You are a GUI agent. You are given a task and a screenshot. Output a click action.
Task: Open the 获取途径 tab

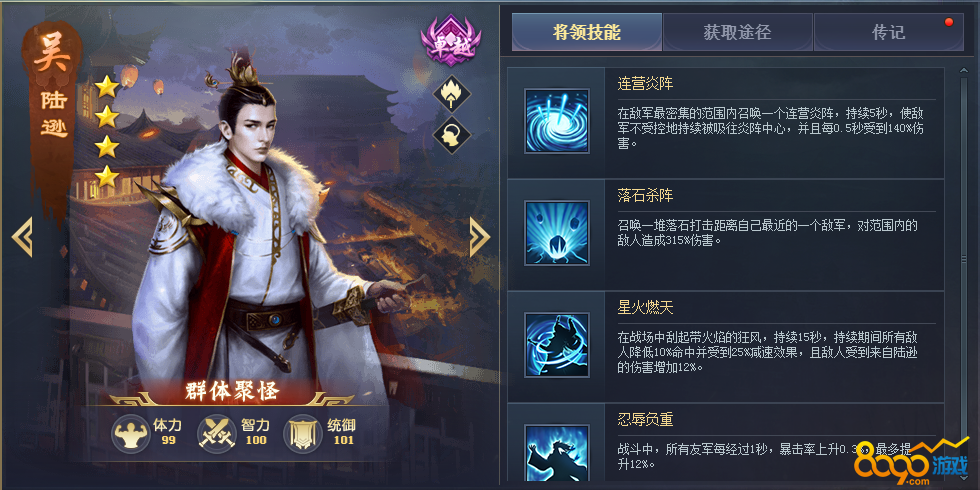738,32
